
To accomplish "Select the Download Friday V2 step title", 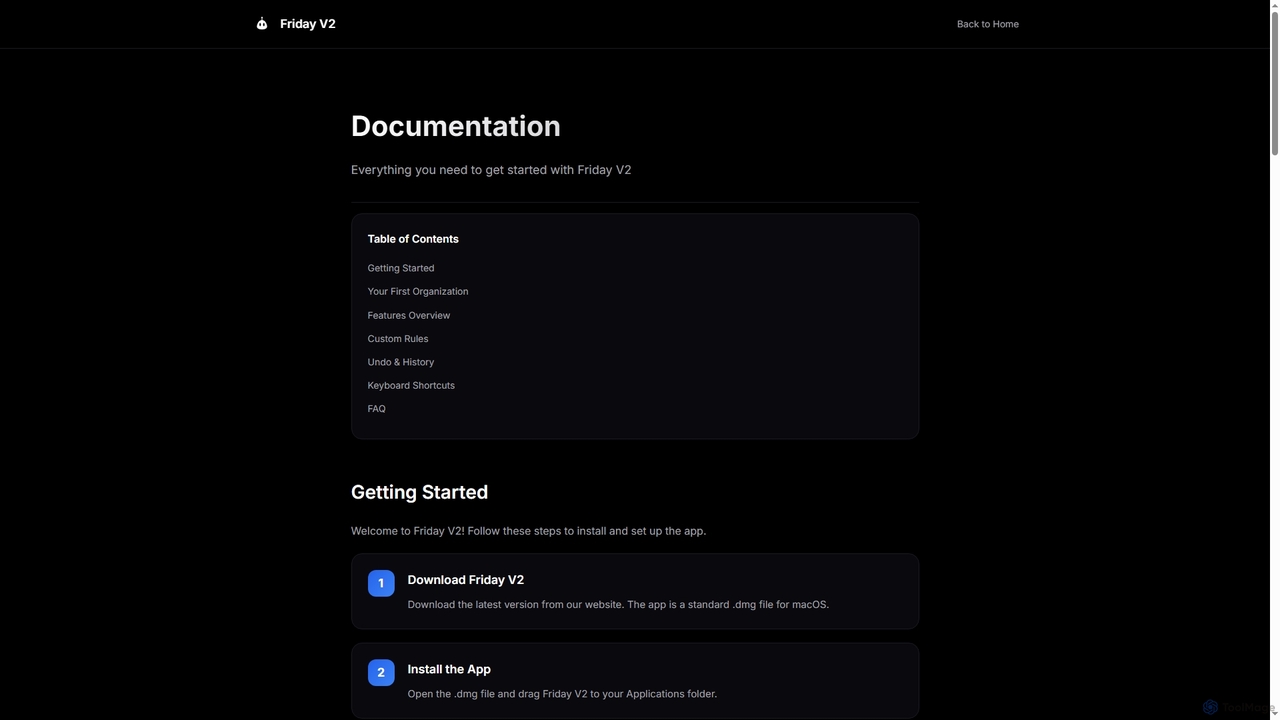I will coord(465,580).
